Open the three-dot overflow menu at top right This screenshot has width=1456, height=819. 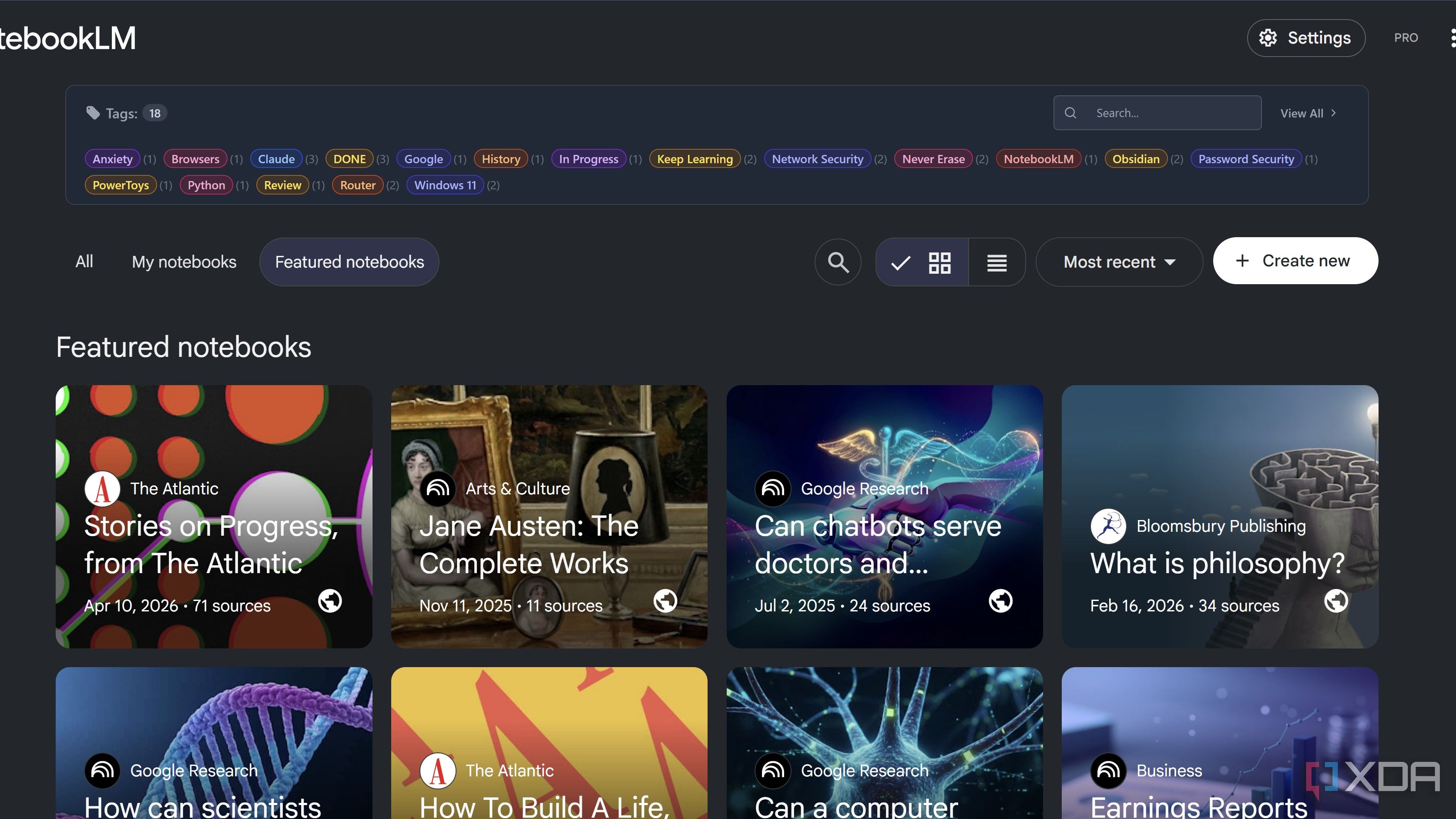(1452, 38)
